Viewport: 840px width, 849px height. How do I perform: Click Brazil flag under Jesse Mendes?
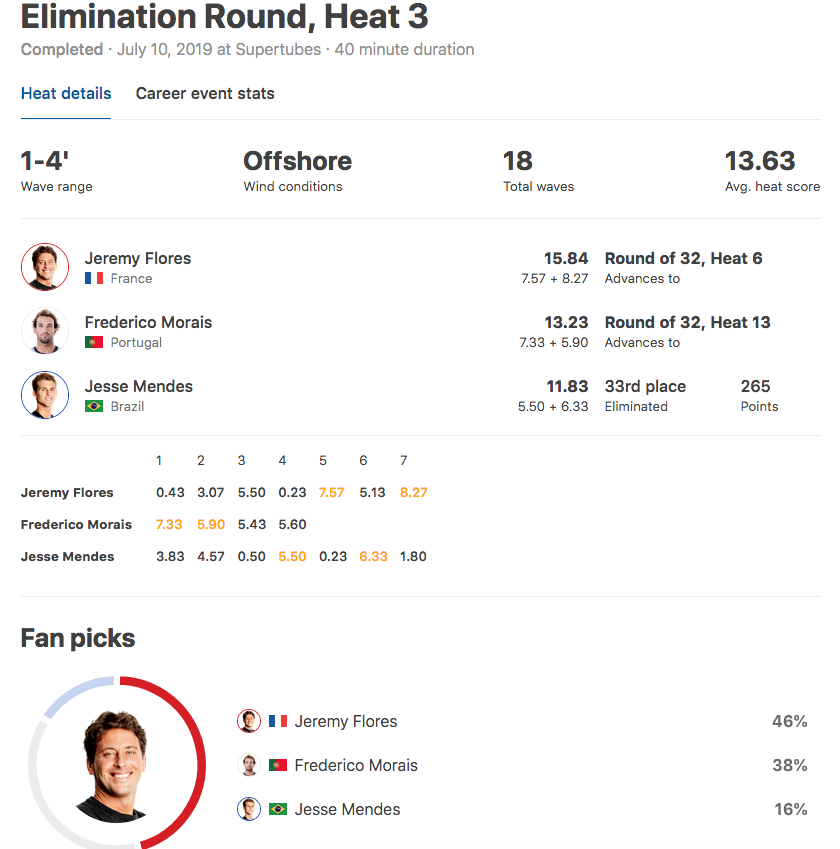[94, 406]
